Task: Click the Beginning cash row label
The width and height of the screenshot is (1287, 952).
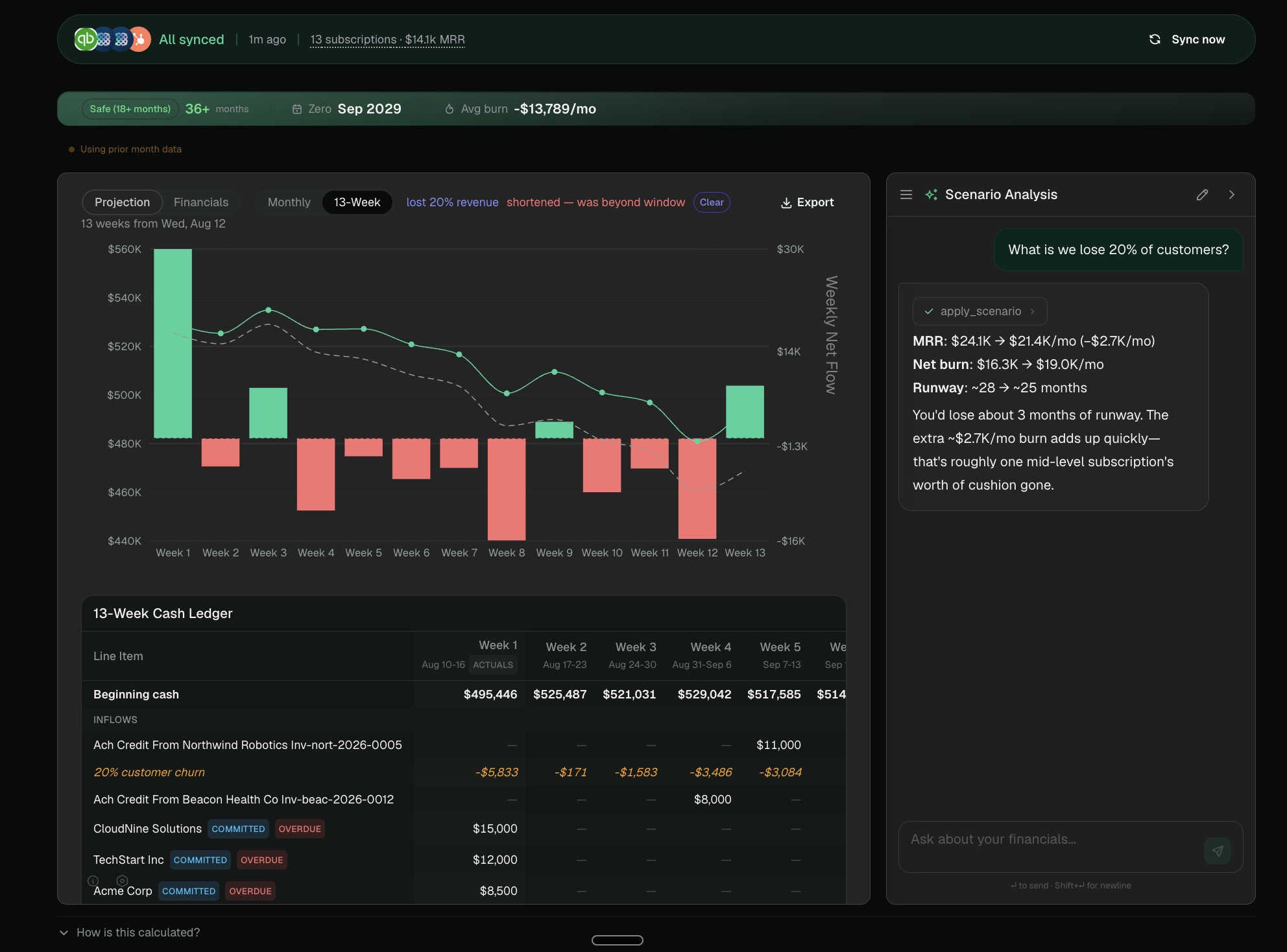Action: tap(136, 695)
